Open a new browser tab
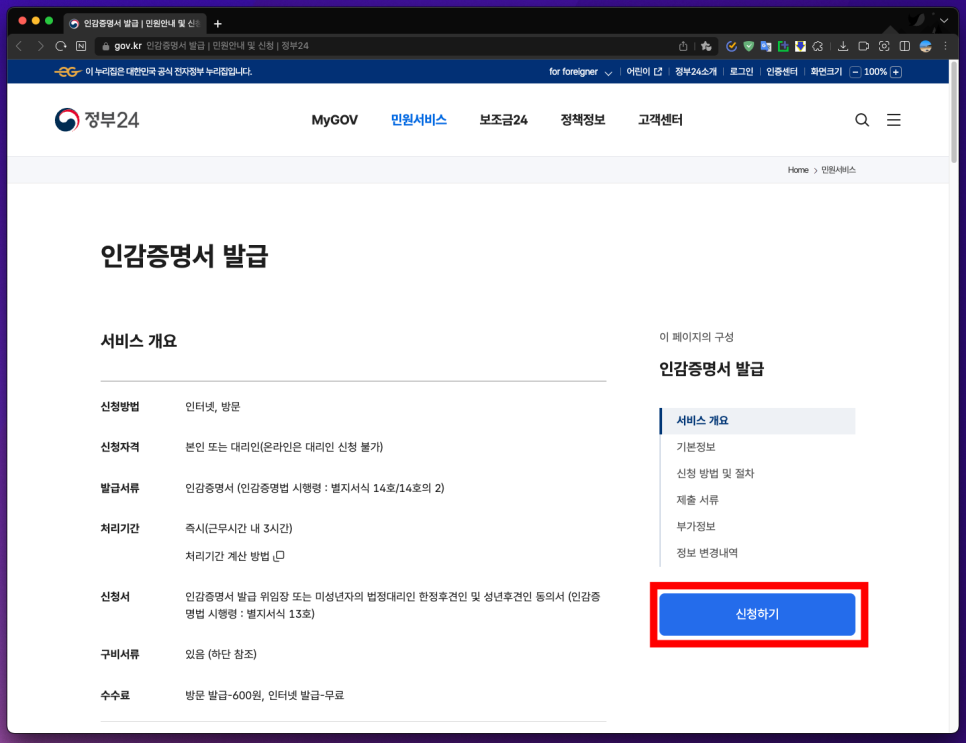966x743 pixels. click(x=217, y=24)
